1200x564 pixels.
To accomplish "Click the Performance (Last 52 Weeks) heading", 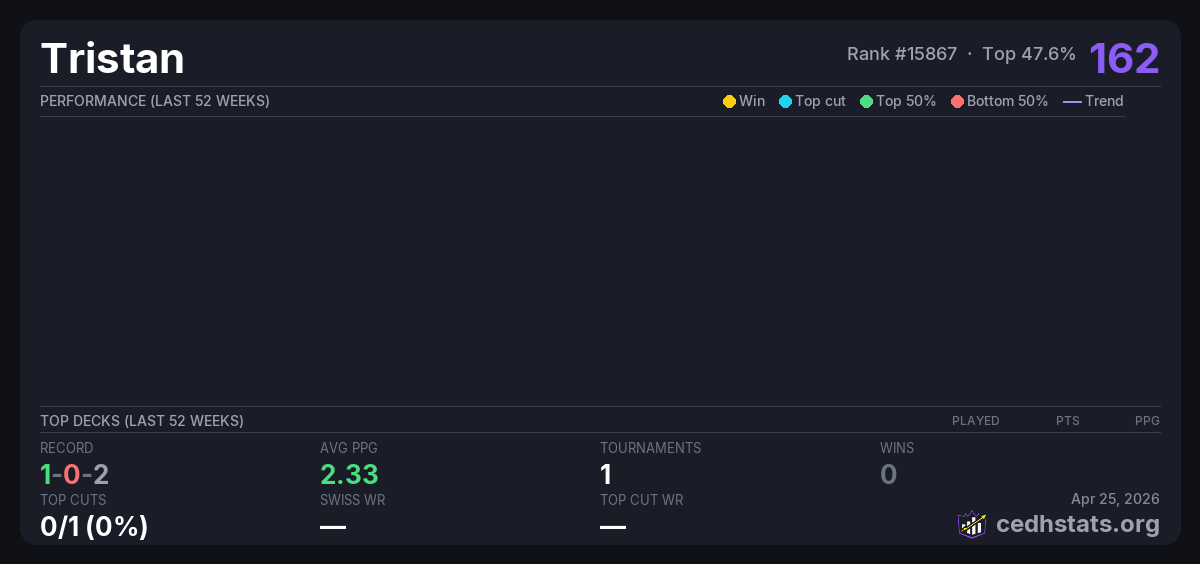I will pyautogui.click(x=154, y=101).
